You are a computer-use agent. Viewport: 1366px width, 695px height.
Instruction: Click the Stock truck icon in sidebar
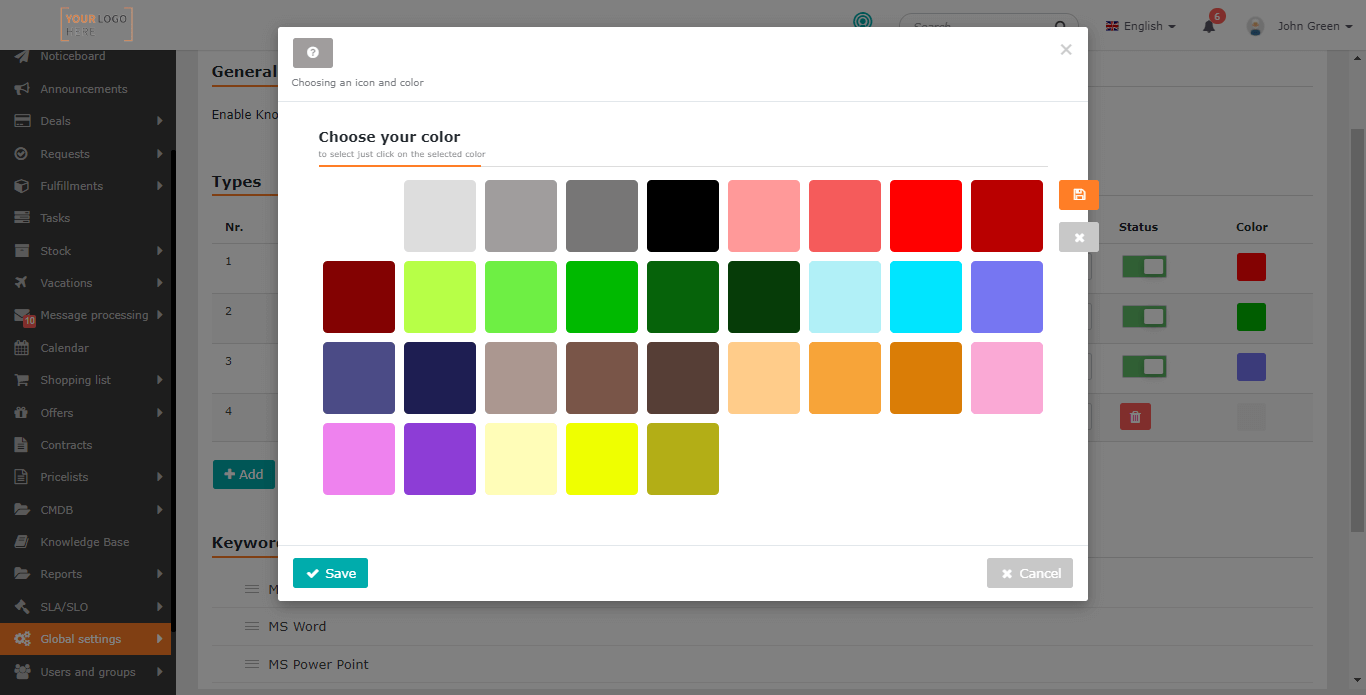tap(22, 251)
